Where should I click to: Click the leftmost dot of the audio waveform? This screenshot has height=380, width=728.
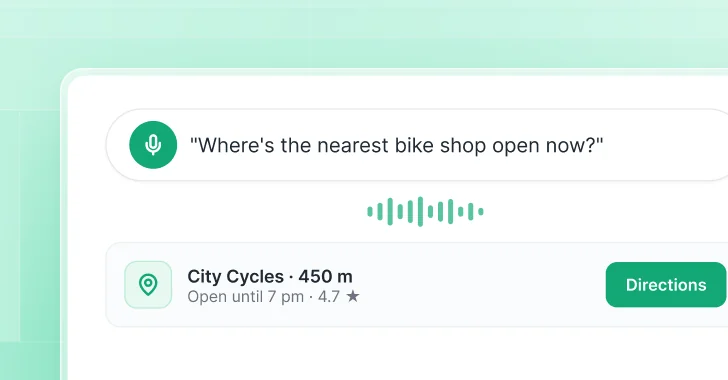coord(370,212)
